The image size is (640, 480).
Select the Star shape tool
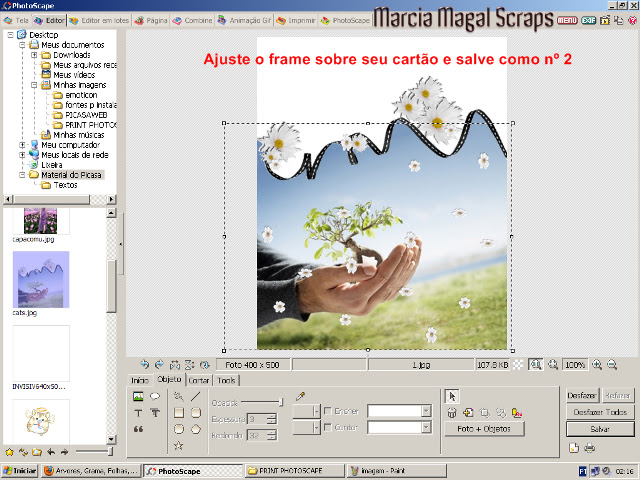tap(178, 445)
